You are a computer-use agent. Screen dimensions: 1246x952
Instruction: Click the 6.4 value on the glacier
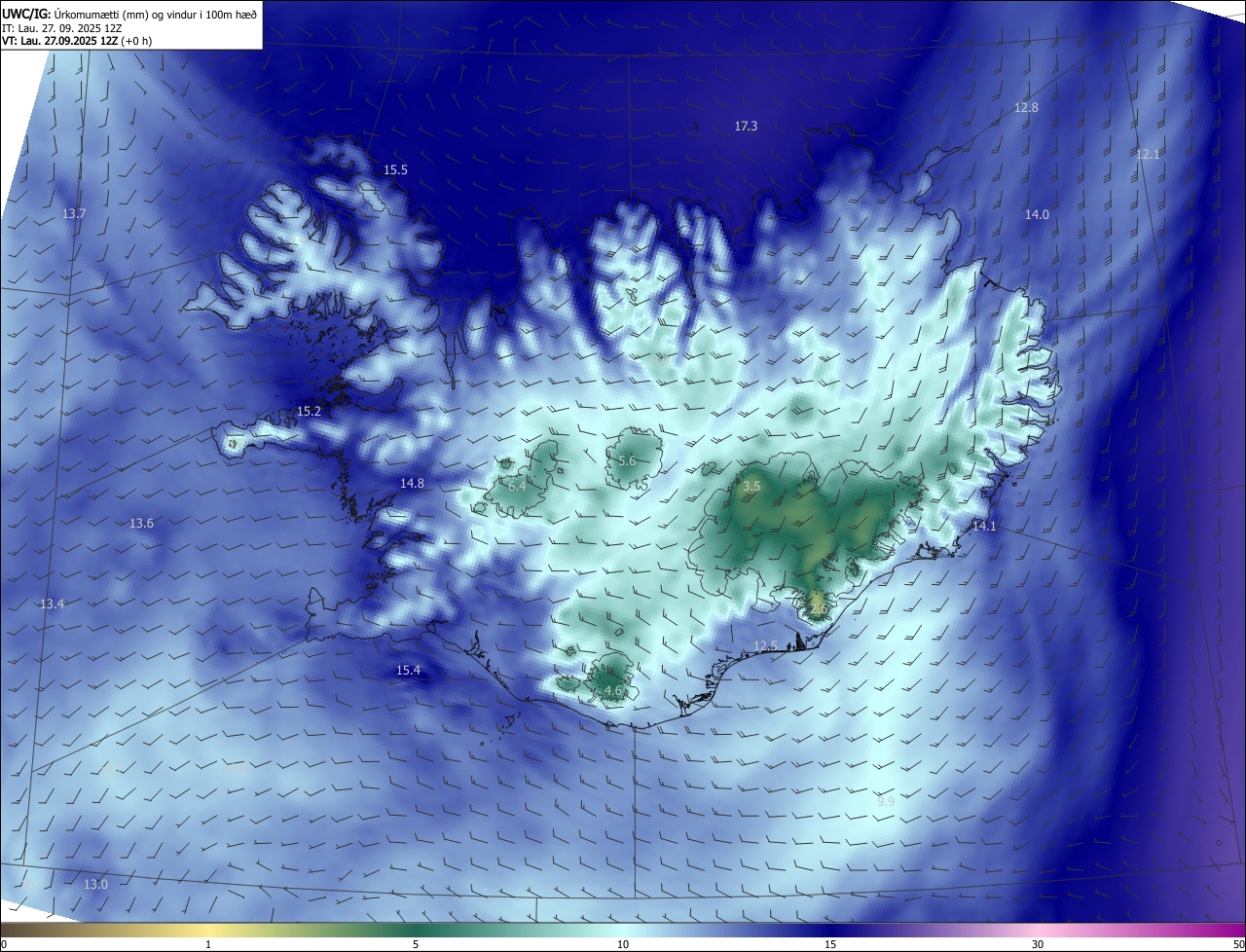(x=517, y=486)
